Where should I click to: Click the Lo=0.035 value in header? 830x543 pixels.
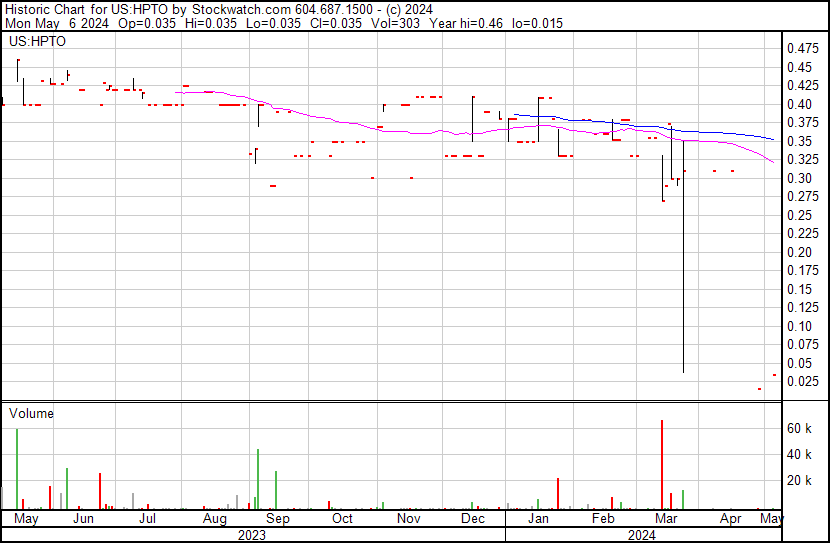tap(274, 23)
